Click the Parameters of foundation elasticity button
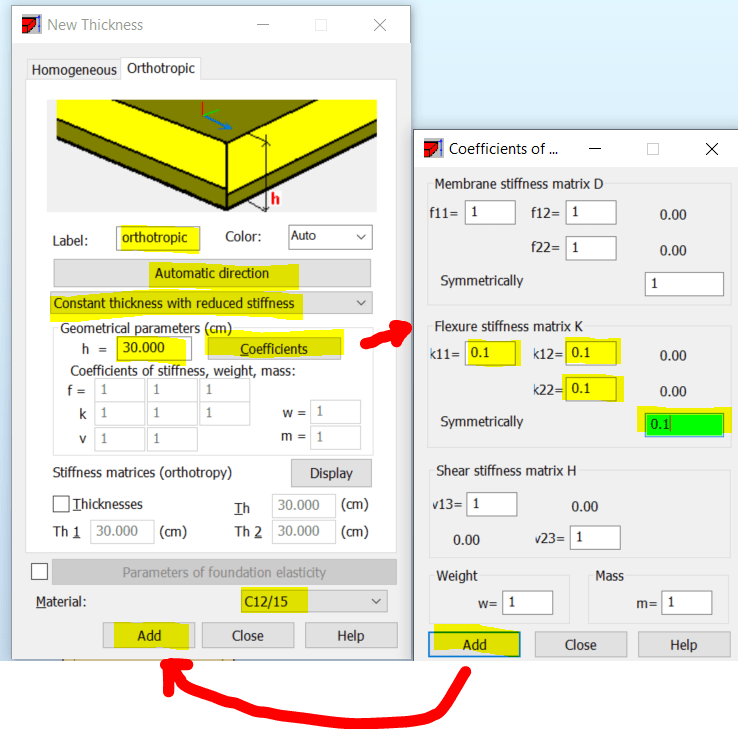Image resolution: width=738 pixels, height=729 pixels. click(x=224, y=572)
